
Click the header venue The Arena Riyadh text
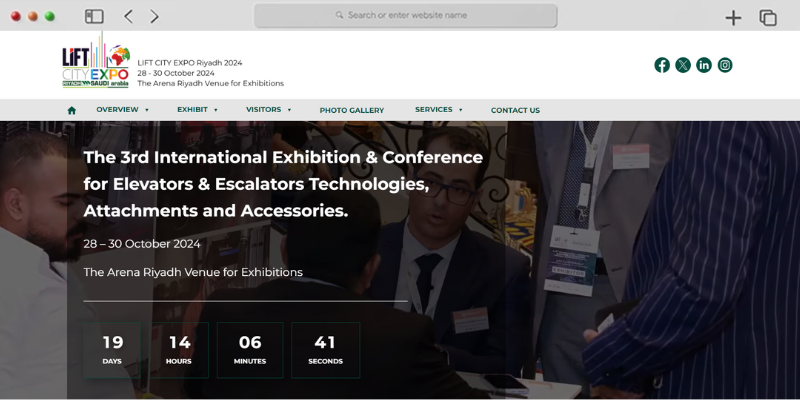[x=211, y=83]
